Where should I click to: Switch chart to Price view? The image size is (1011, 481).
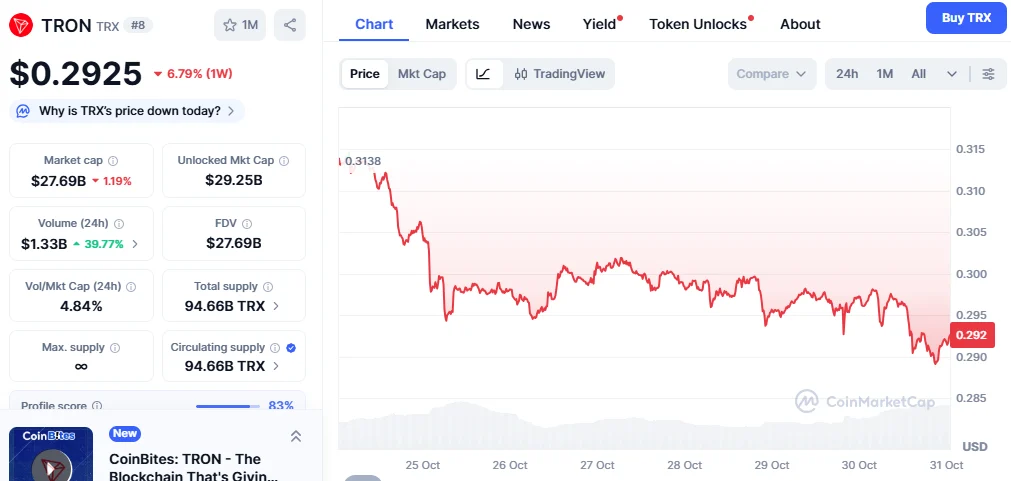365,74
